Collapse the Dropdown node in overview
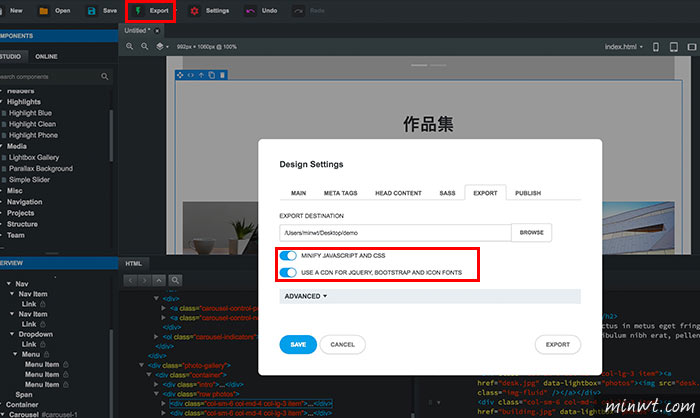This screenshot has width=700, height=418. pos(12,334)
